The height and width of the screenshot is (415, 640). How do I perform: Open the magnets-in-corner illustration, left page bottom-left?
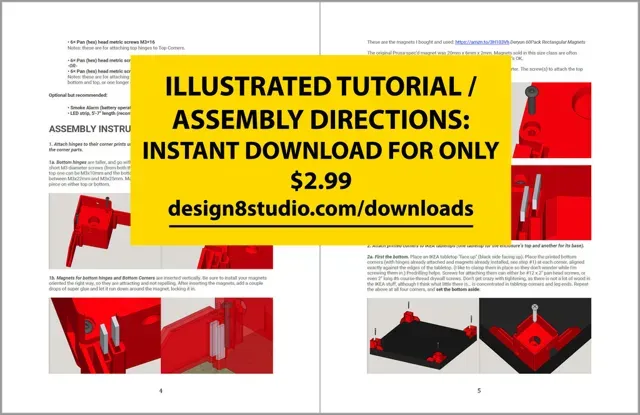pos(104,335)
